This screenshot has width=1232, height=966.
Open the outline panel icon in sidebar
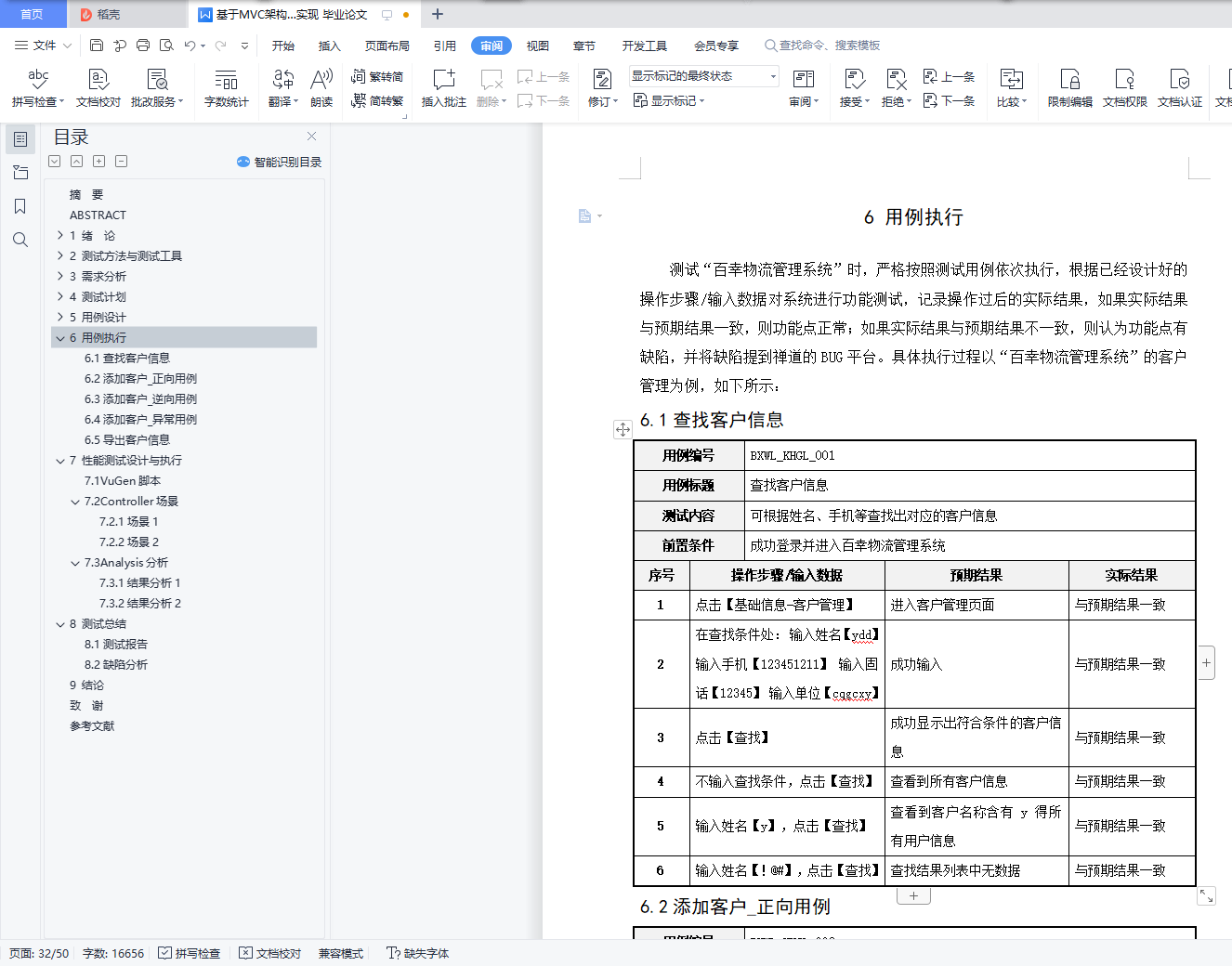click(x=20, y=139)
